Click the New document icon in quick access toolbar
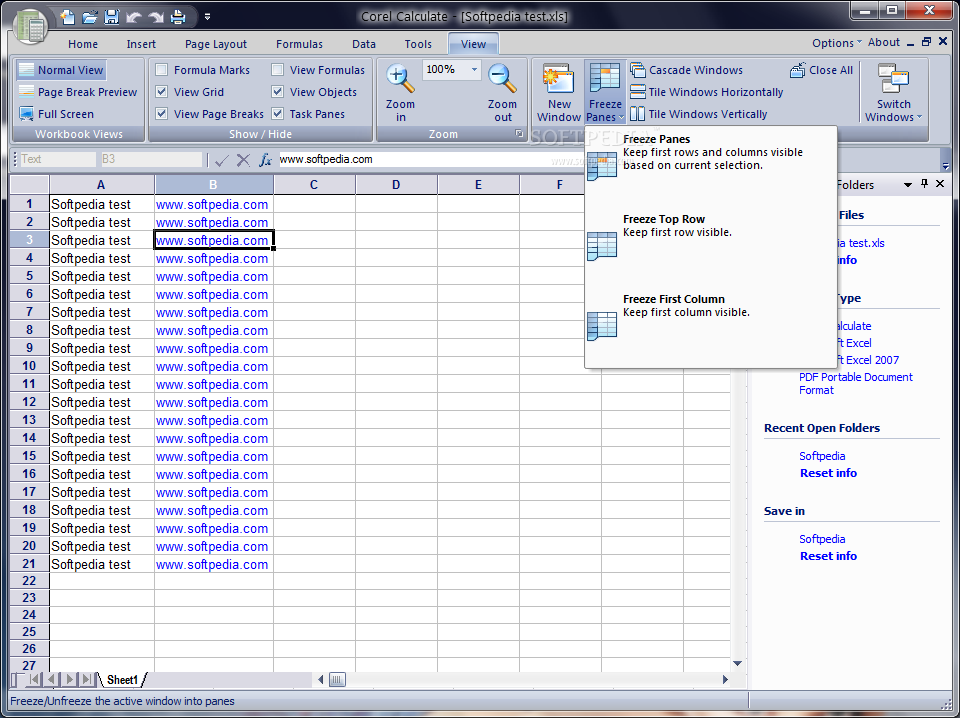This screenshot has height=718, width=960. (67, 17)
